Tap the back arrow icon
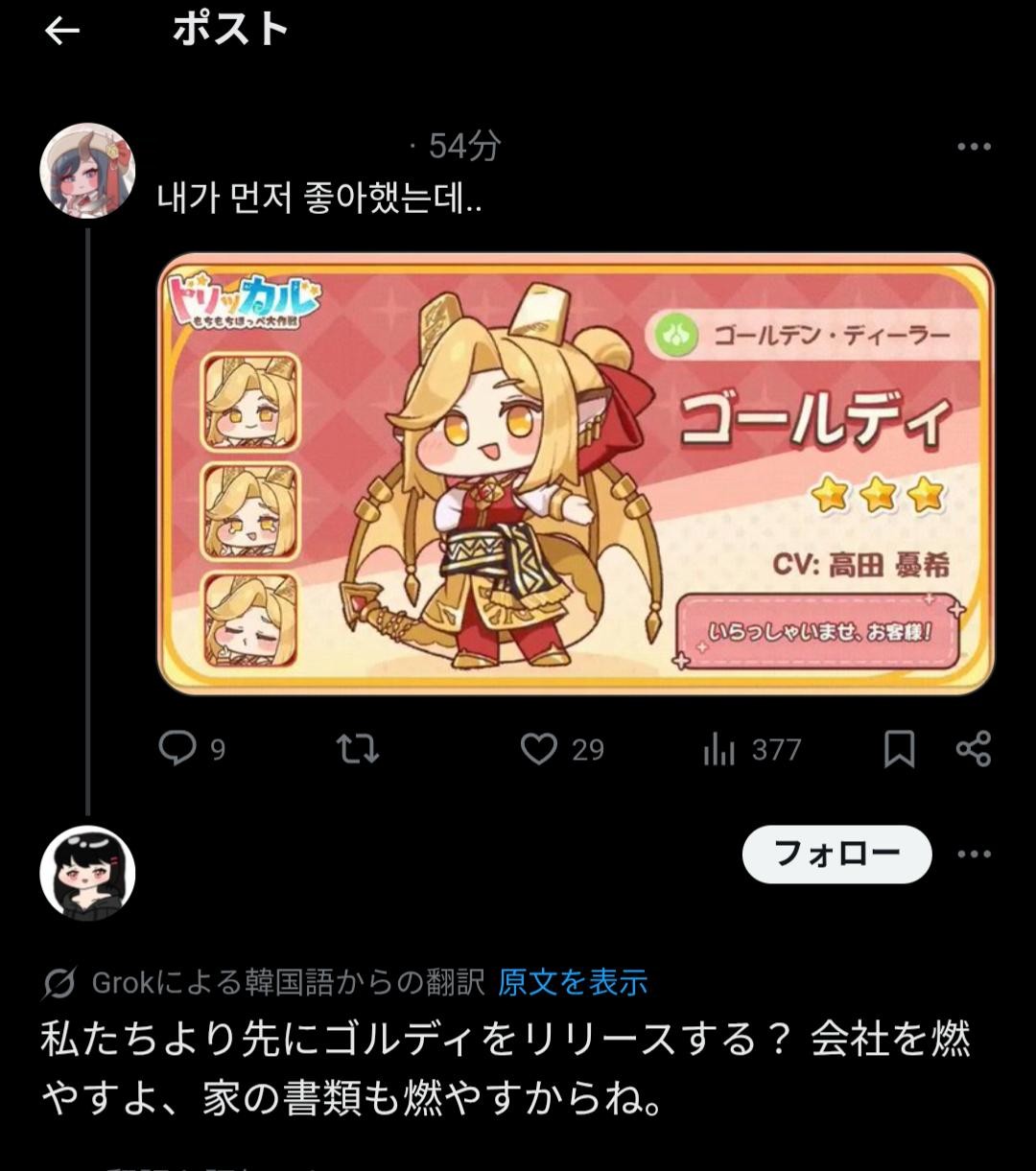The image size is (1036, 1171). (61, 32)
